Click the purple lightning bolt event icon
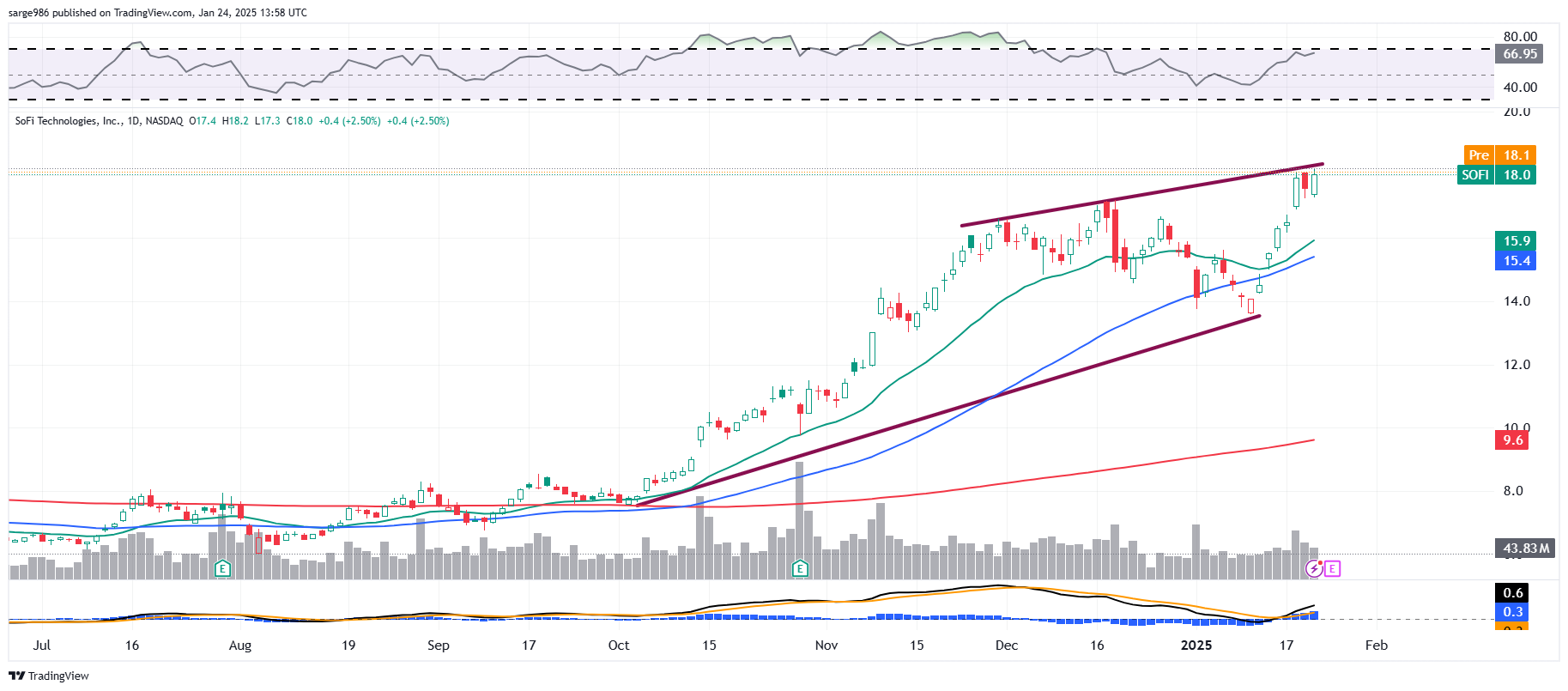The height and width of the screenshot is (691, 1568). [x=1314, y=568]
